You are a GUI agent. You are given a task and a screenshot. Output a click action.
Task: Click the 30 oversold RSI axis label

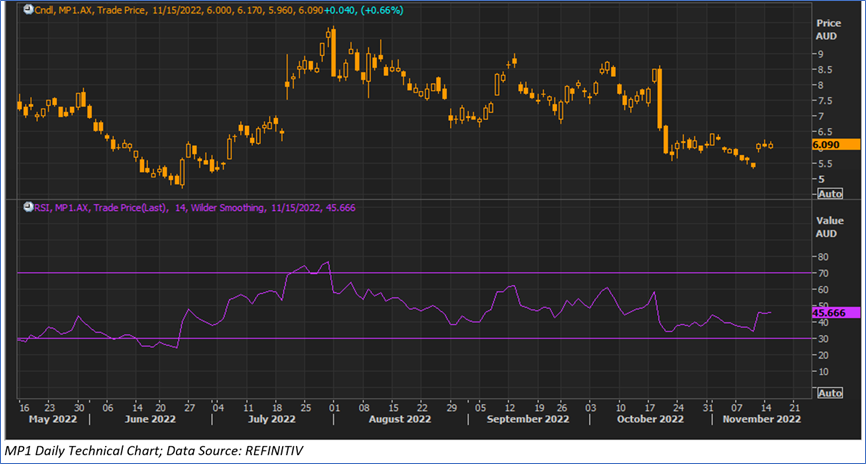[823, 339]
